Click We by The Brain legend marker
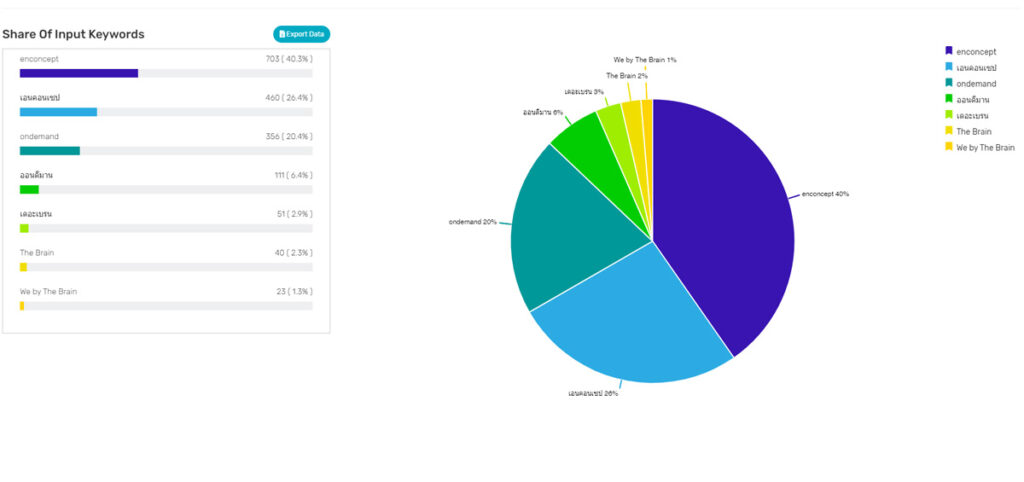 click(949, 146)
